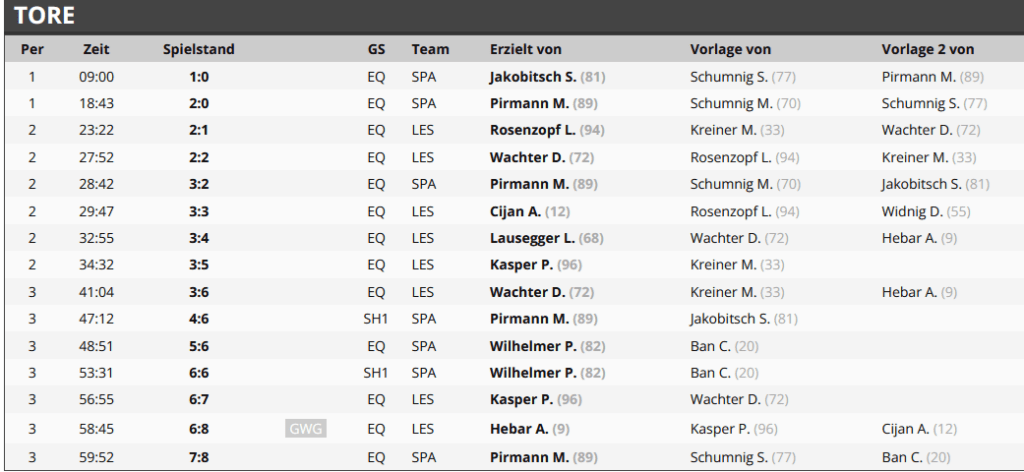The width and height of the screenshot is (1024, 472).
Task: Select the Spielstand column header
Action: [199, 49]
